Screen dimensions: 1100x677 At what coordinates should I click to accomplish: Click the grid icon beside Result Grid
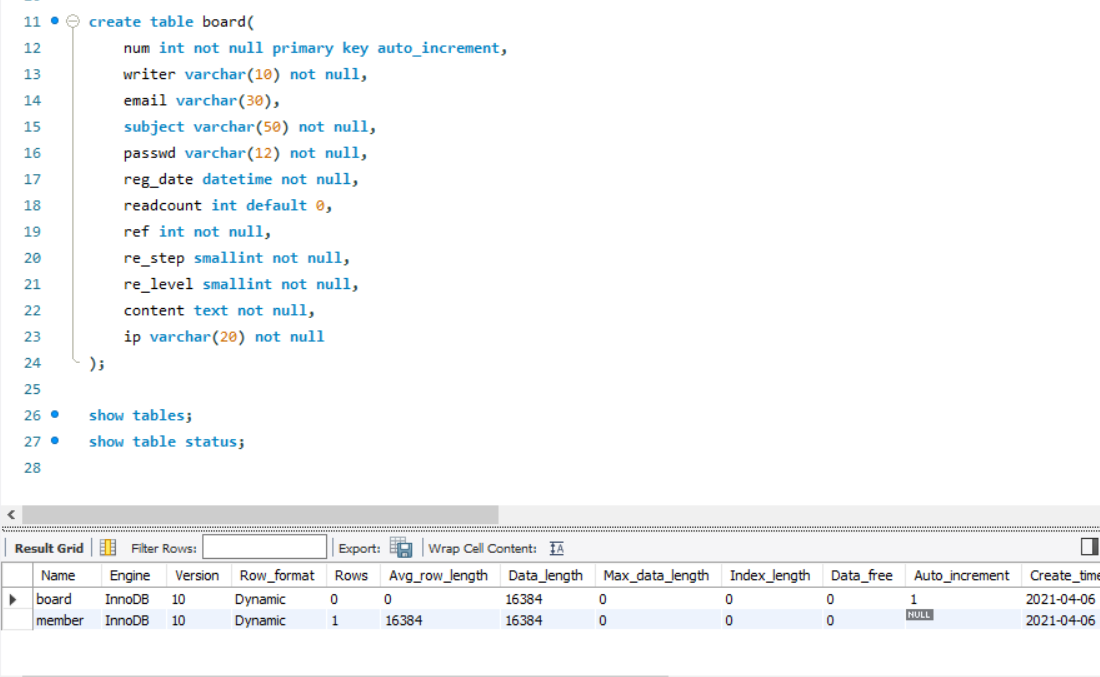pyautogui.click(x=108, y=547)
